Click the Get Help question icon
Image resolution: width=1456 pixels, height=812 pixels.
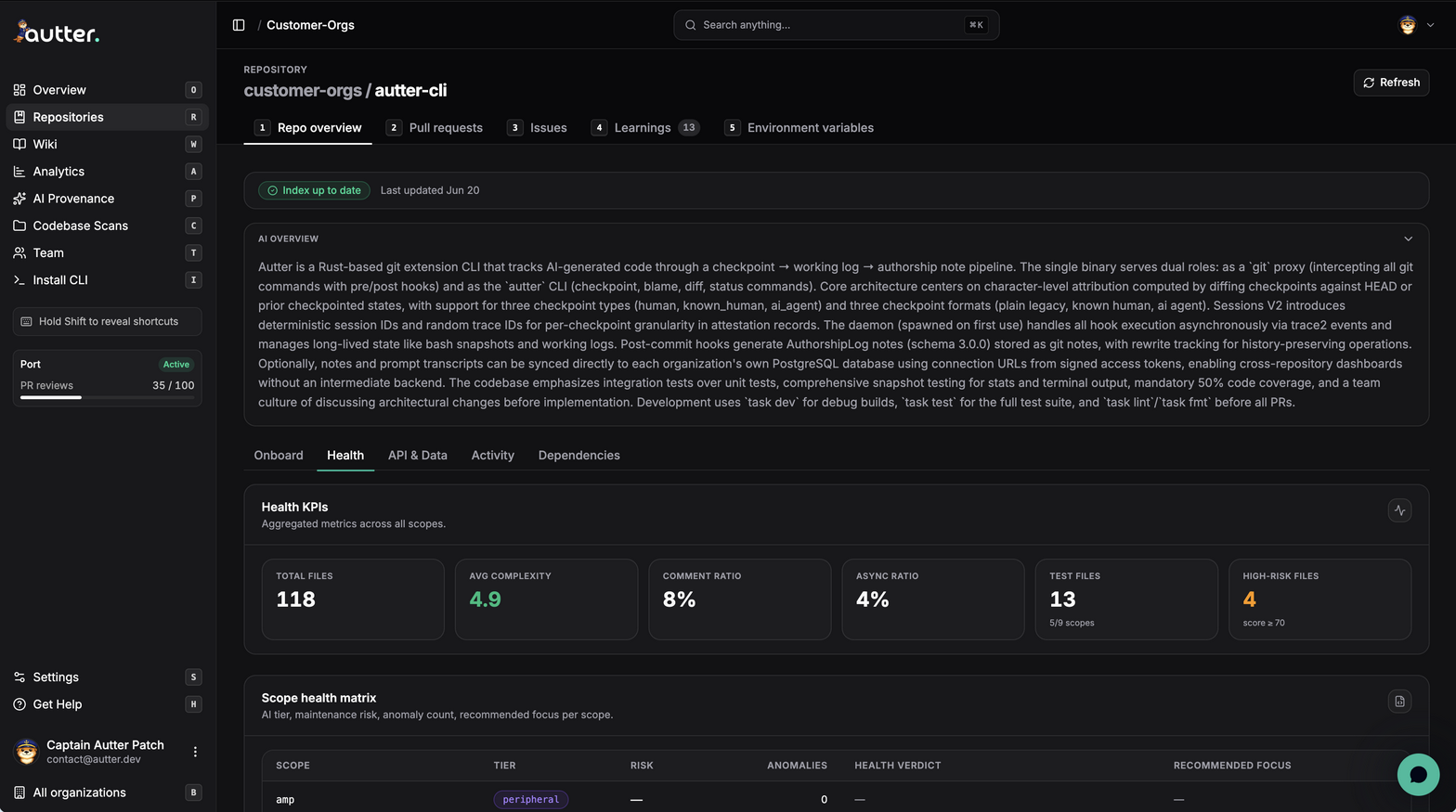click(x=19, y=704)
